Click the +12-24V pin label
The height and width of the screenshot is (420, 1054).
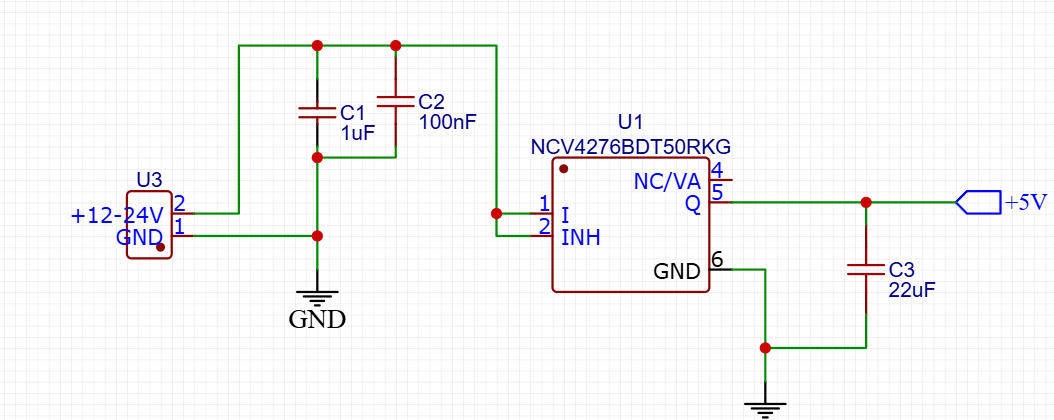(x=117, y=215)
